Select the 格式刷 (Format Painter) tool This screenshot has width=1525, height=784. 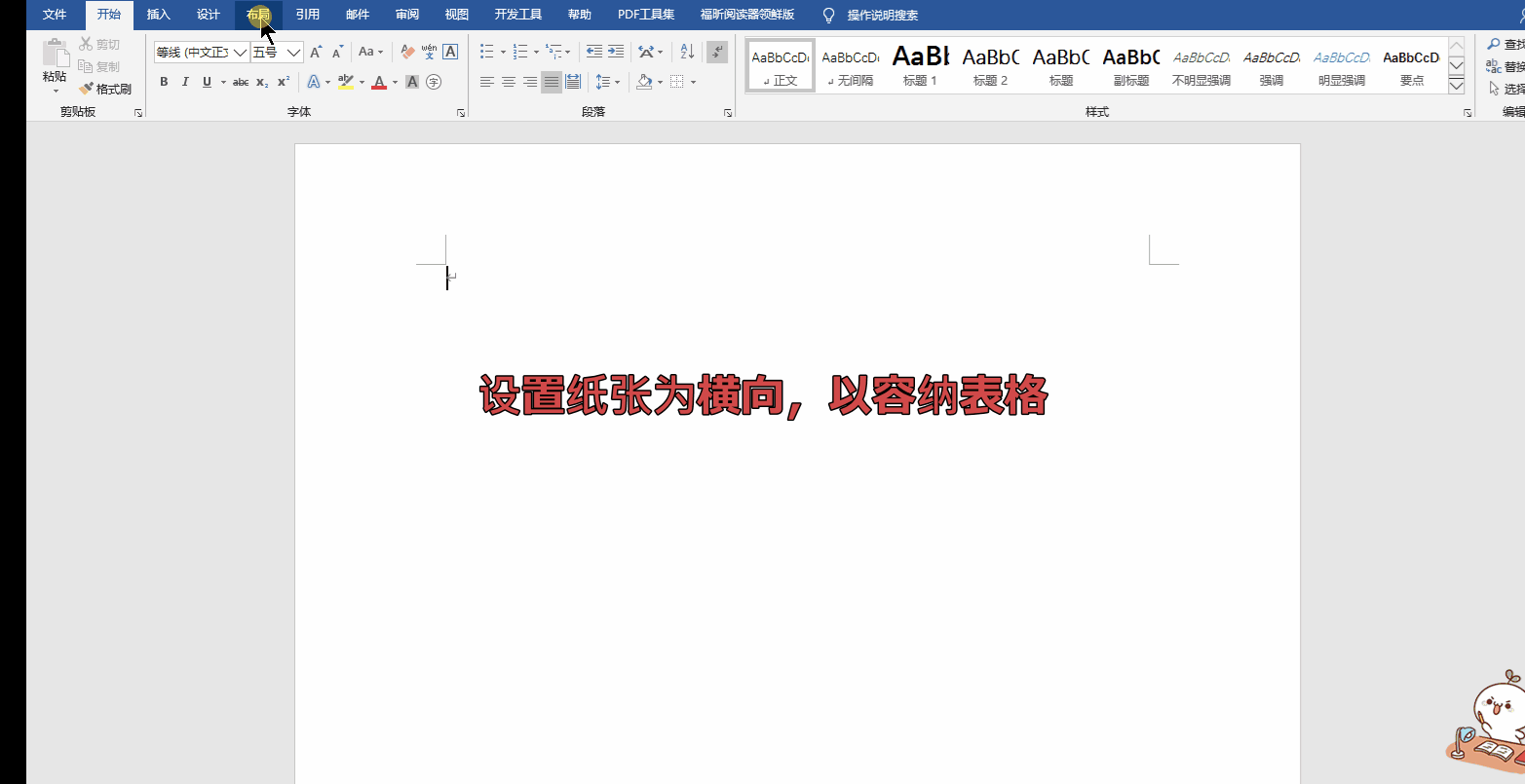click(x=105, y=88)
